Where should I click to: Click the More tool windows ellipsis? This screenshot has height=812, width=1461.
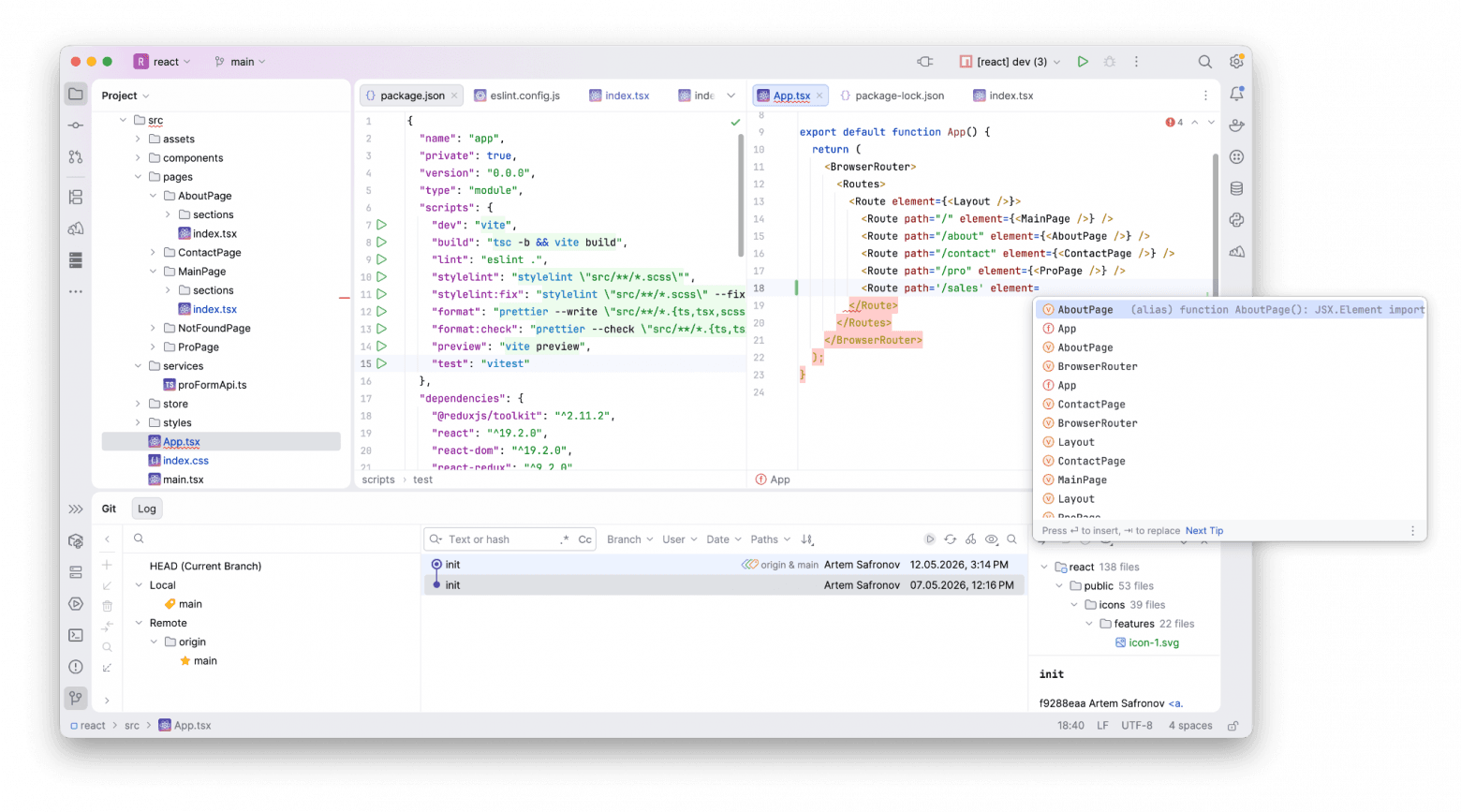[x=76, y=291]
